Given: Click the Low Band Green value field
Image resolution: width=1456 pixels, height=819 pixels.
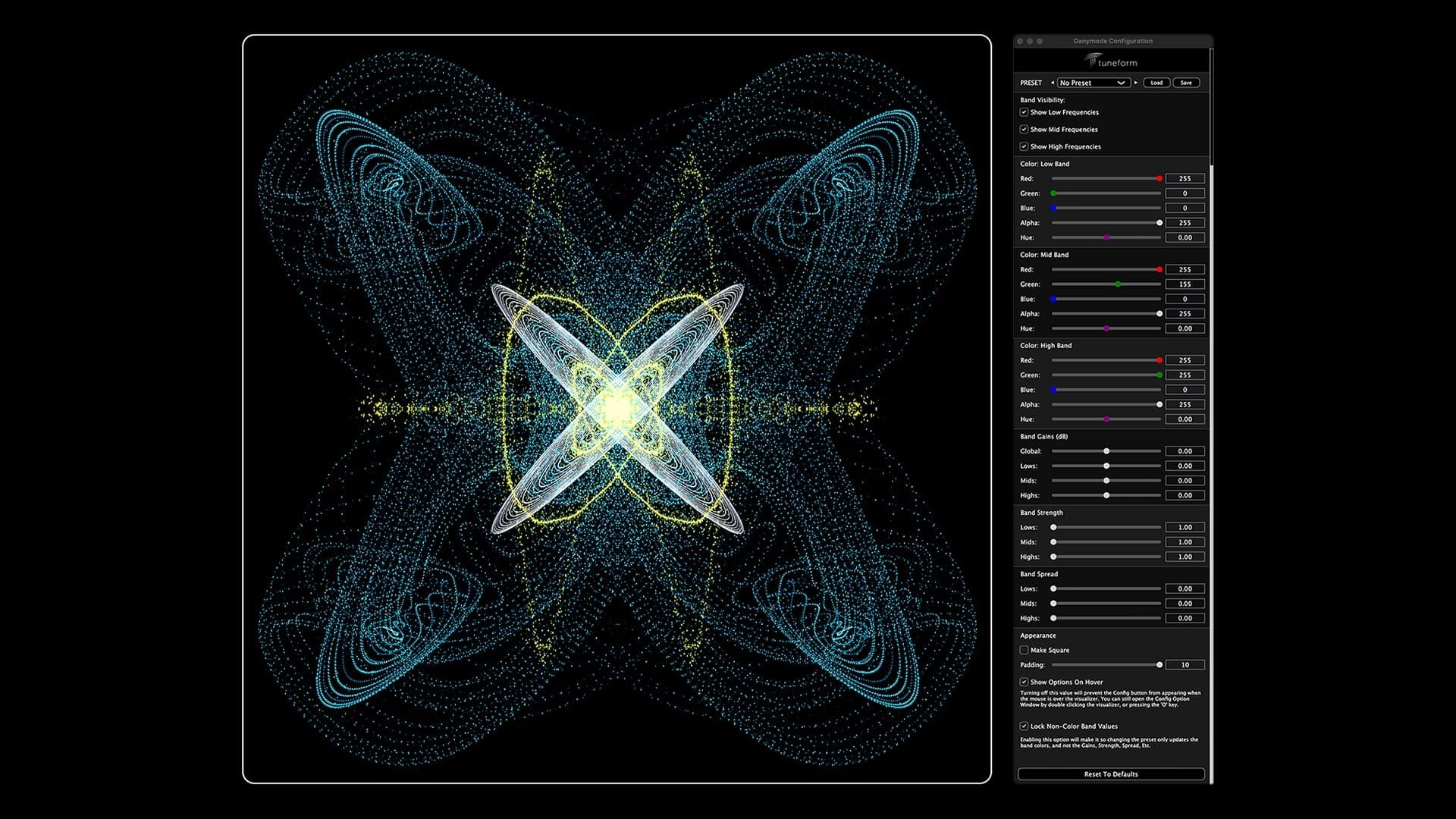Looking at the screenshot, I should (x=1185, y=193).
